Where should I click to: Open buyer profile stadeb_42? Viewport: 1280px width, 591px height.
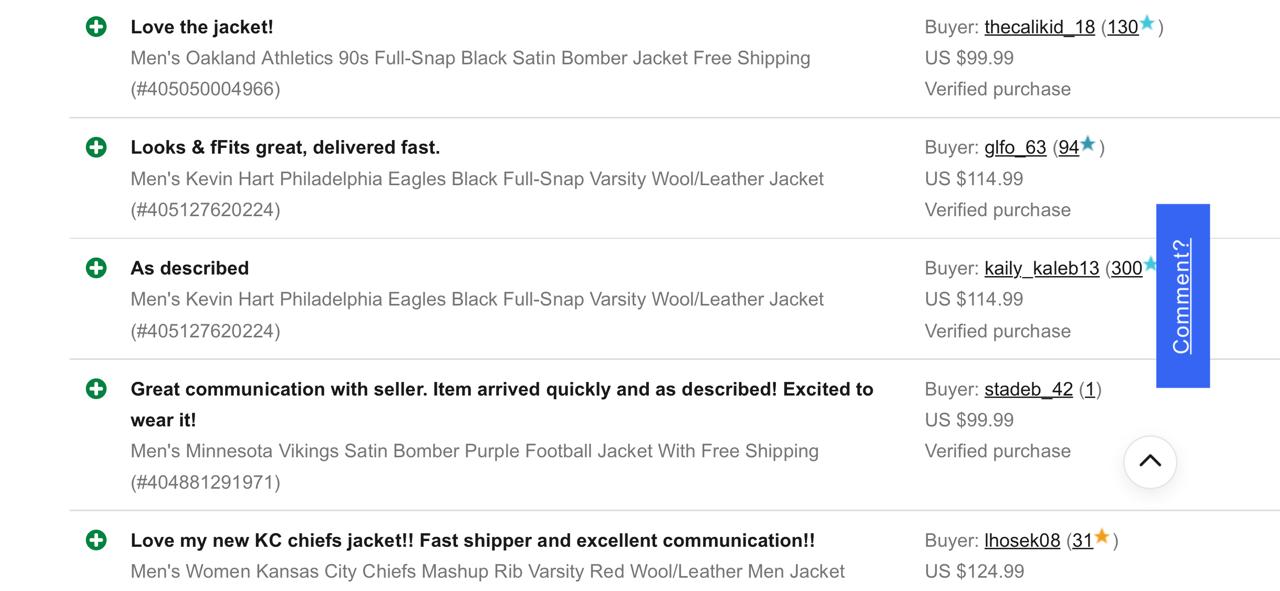click(1028, 389)
